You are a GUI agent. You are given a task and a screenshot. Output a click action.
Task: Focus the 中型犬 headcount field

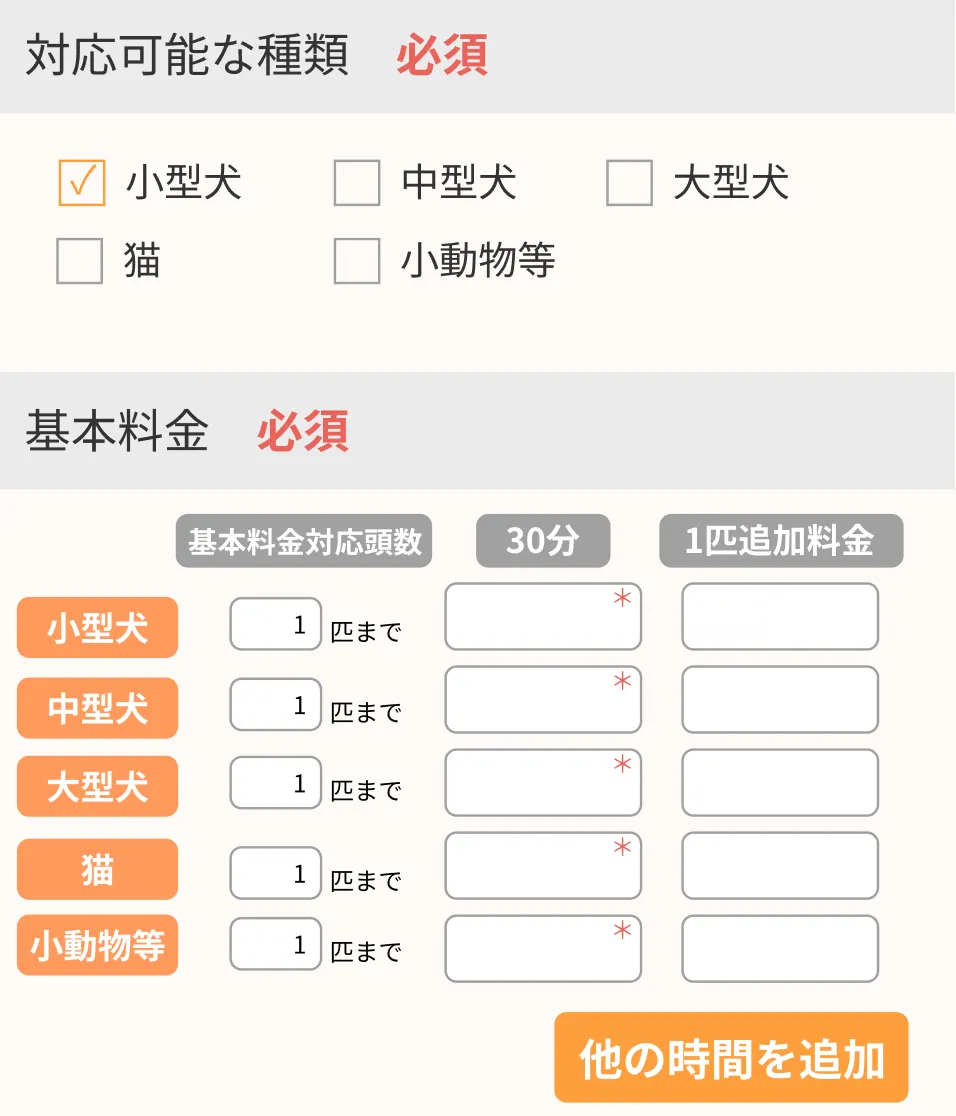tap(276, 705)
